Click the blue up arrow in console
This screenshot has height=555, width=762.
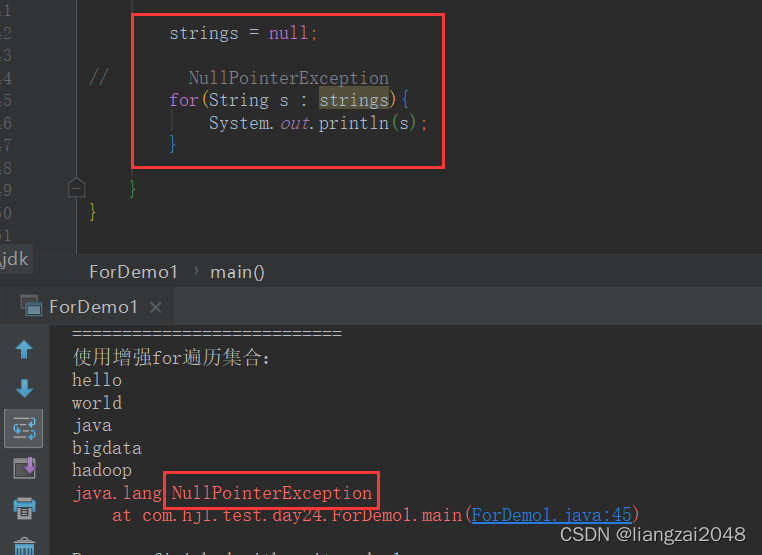tap(24, 349)
